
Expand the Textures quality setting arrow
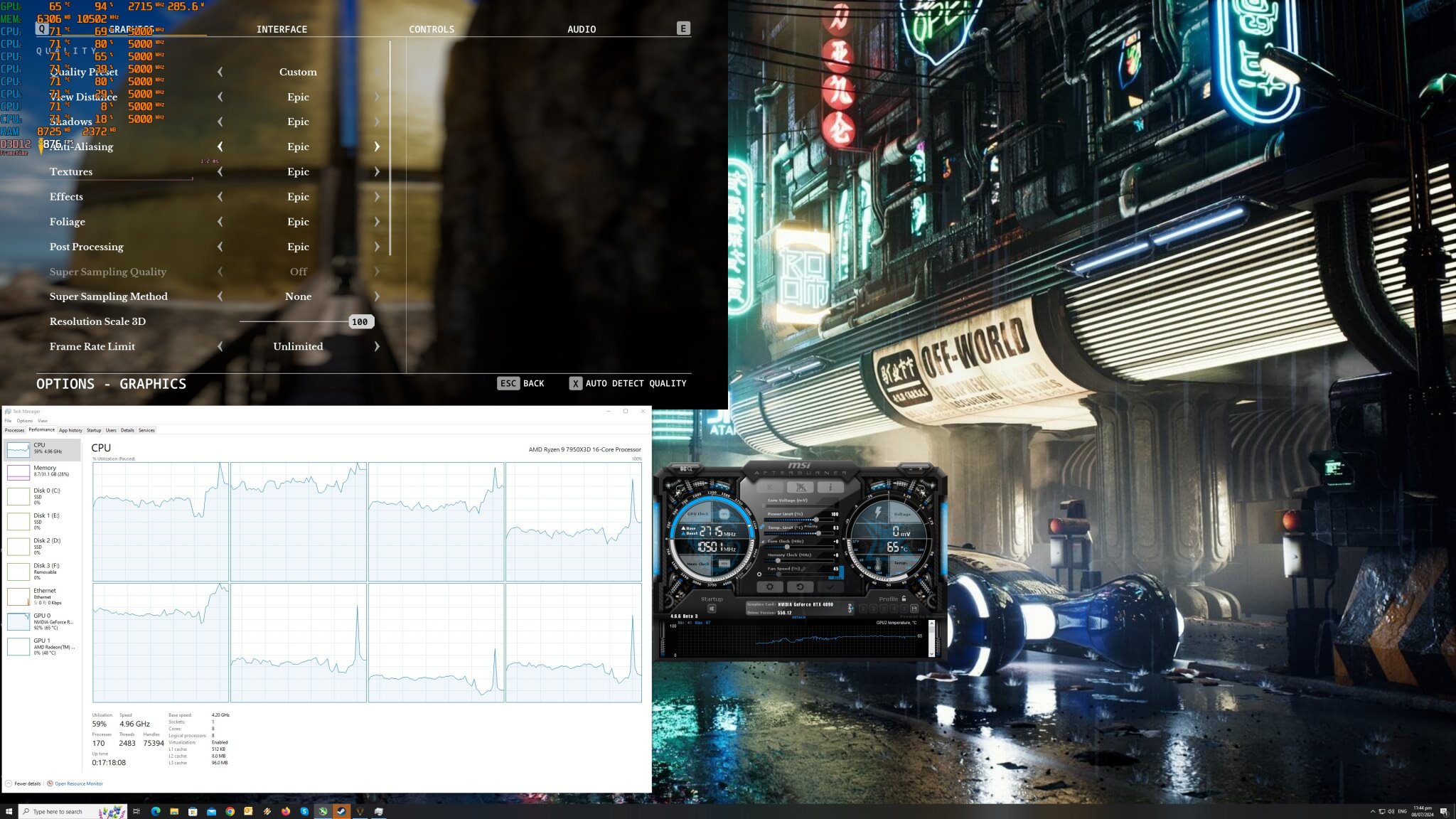tap(377, 171)
